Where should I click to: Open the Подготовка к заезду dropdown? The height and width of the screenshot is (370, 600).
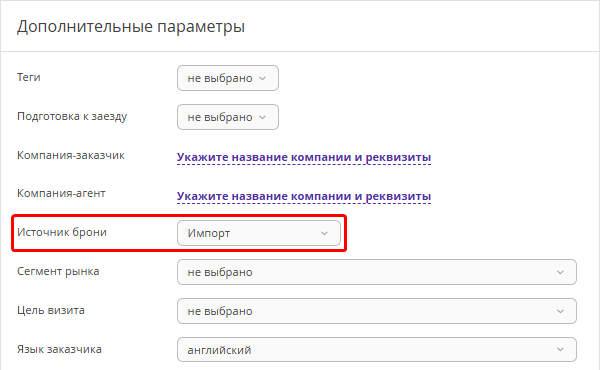point(228,117)
